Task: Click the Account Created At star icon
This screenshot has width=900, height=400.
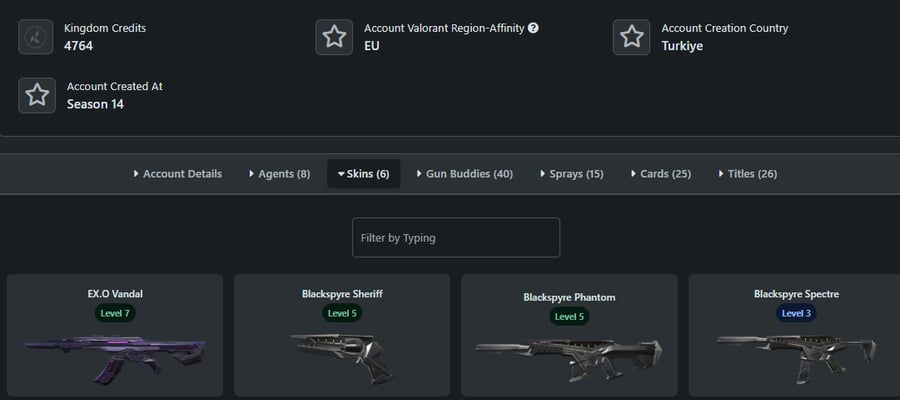Action: pos(37,95)
